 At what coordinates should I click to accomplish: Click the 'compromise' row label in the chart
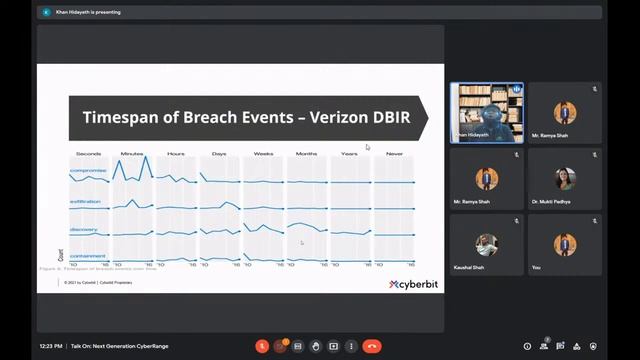[x=88, y=171]
